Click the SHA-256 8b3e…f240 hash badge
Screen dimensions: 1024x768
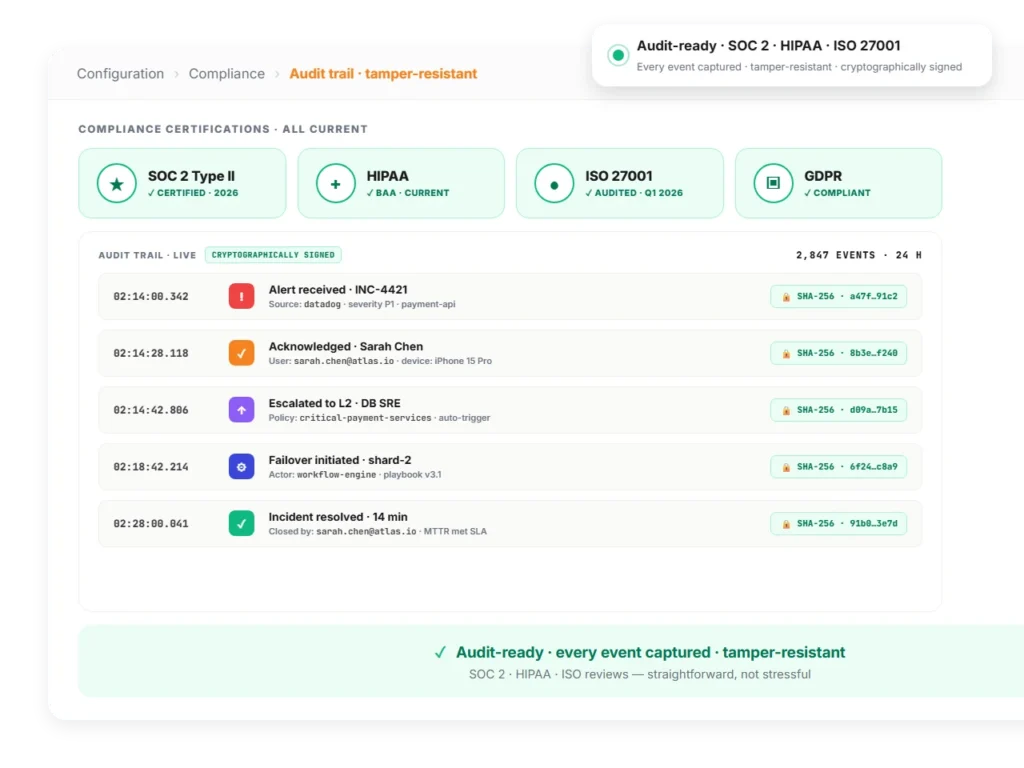coord(839,353)
